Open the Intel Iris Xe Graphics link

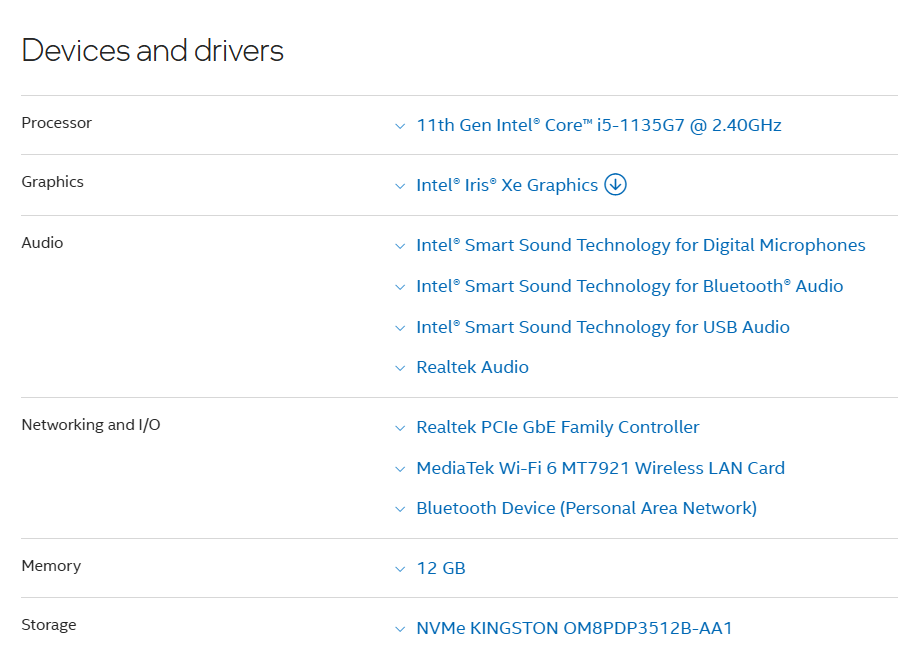click(x=506, y=185)
